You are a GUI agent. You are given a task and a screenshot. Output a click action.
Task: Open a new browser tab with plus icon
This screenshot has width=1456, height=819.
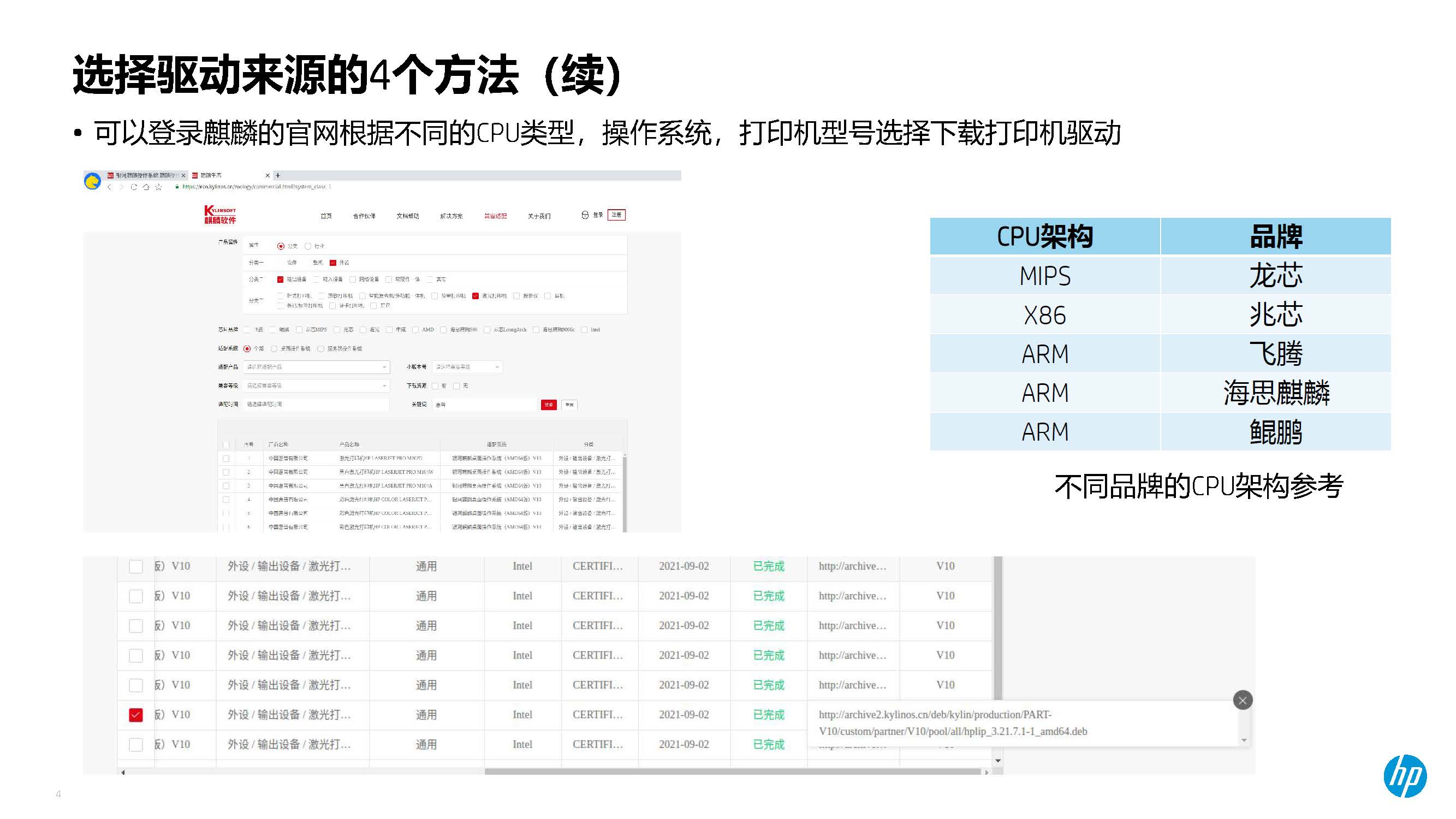(278, 176)
